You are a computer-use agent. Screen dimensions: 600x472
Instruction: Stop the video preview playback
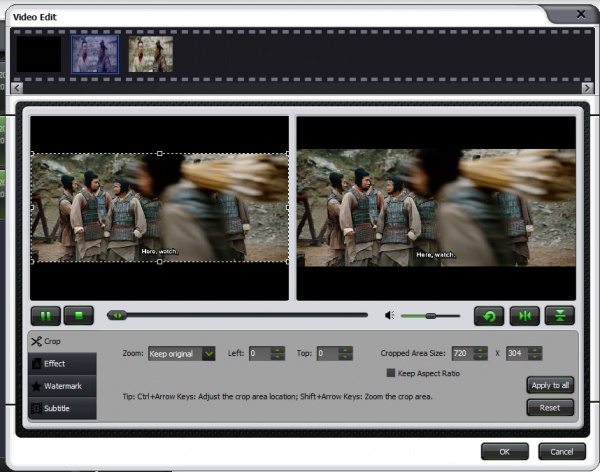pos(79,316)
